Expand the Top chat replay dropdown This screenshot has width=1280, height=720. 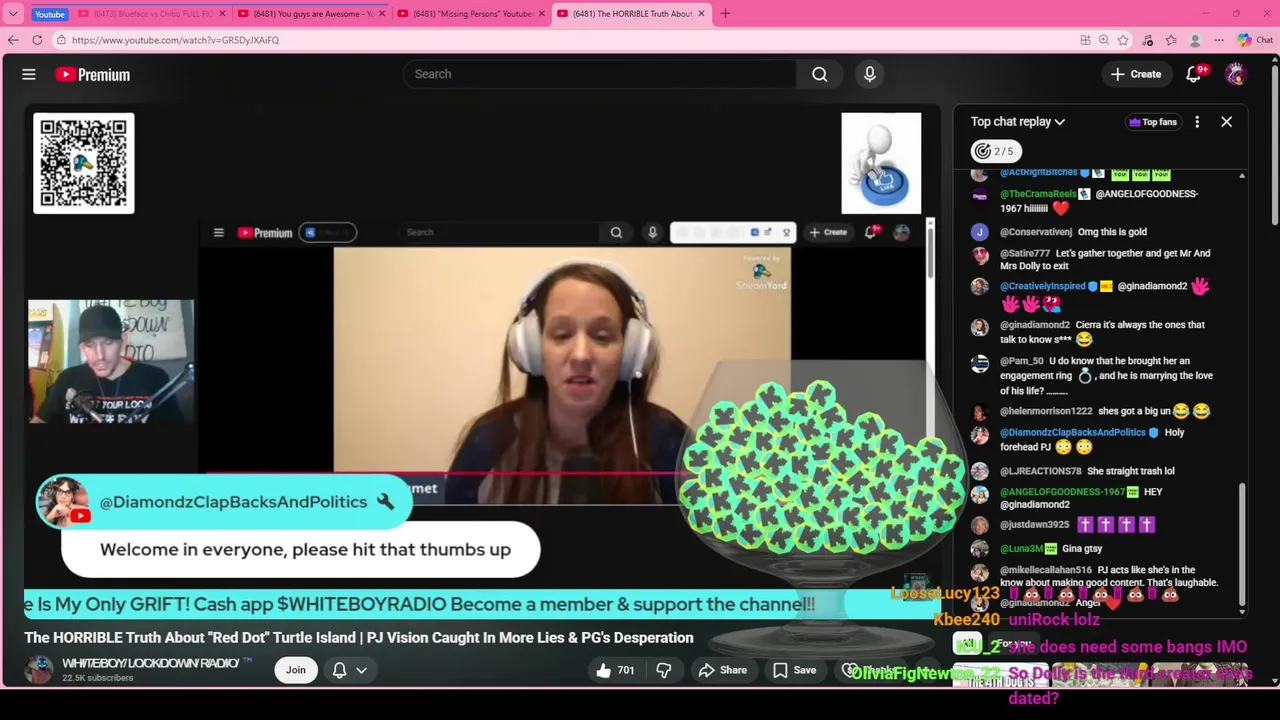click(1018, 122)
